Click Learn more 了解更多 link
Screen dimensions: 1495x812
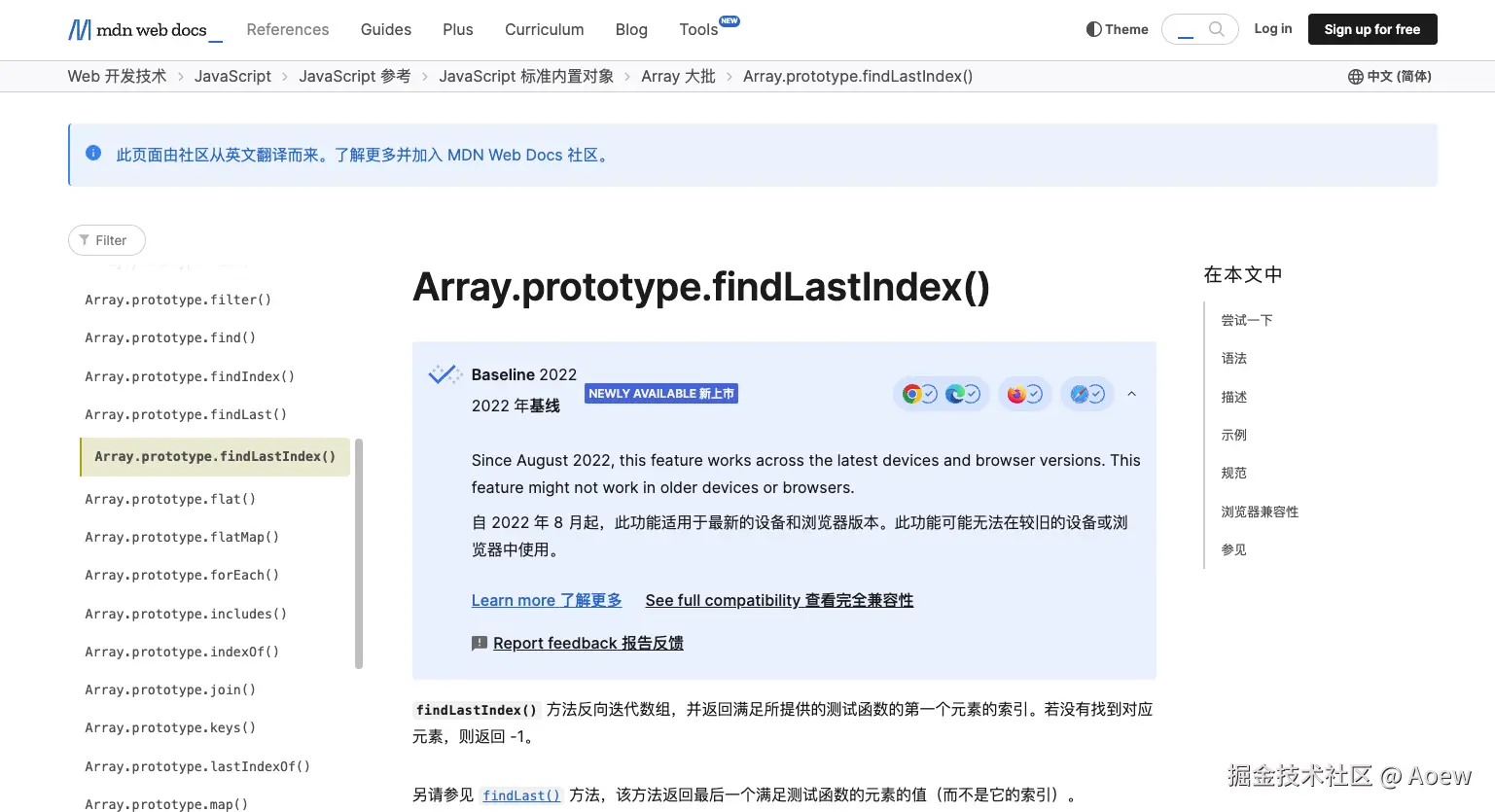tap(547, 600)
